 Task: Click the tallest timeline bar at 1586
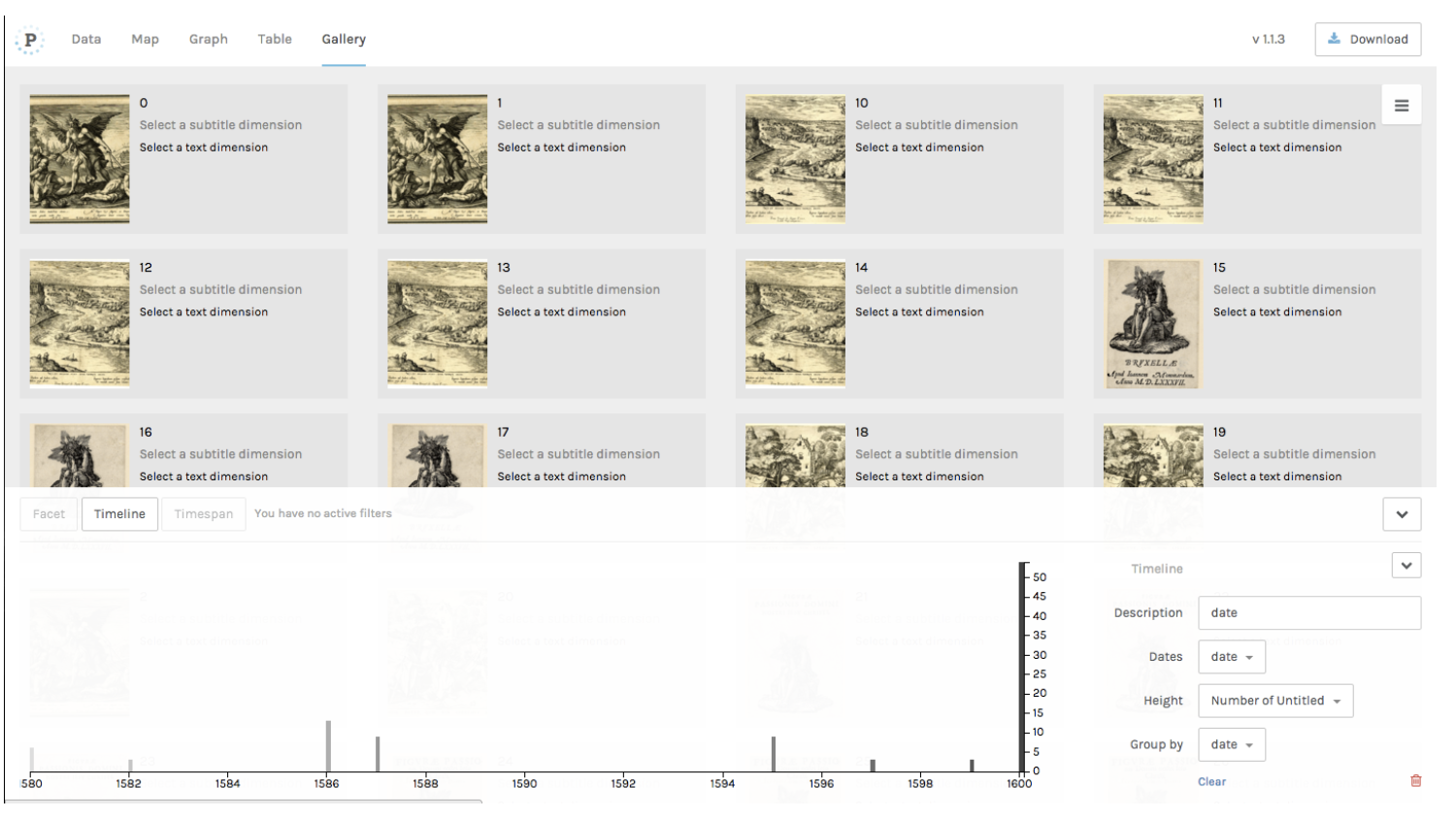point(328,746)
